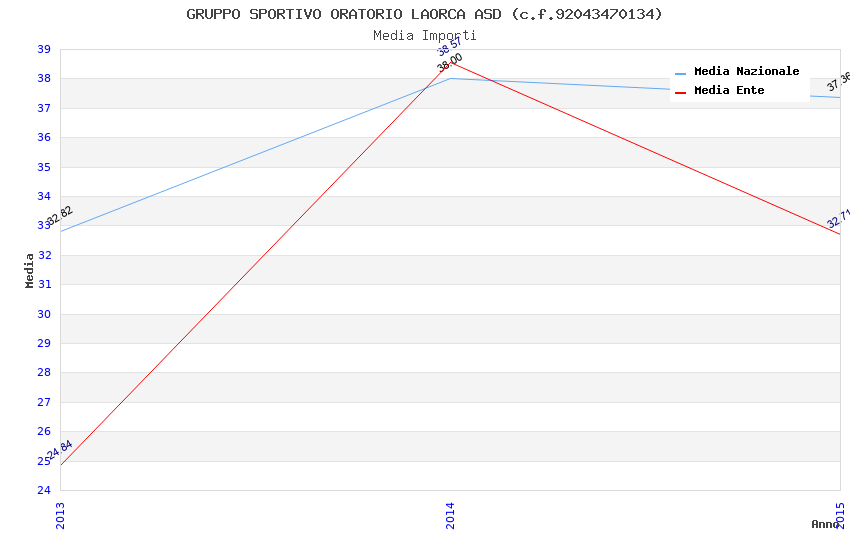The image size is (850, 550).
Task: Click y-axis tick label 34
Action: pos(44,196)
